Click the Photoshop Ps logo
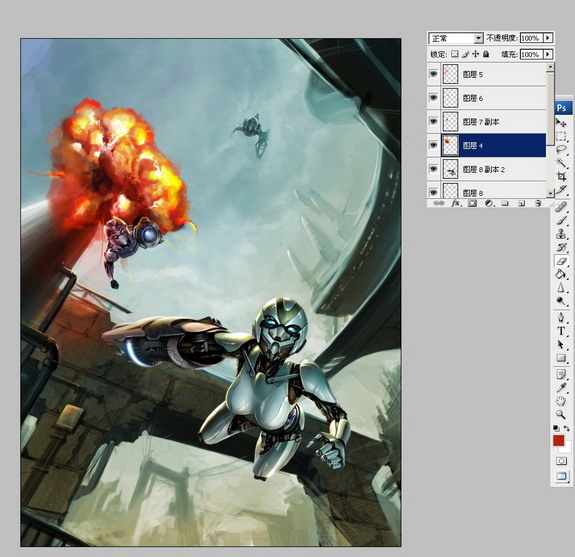This screenshot has height=557, width=575. point(562,108)
